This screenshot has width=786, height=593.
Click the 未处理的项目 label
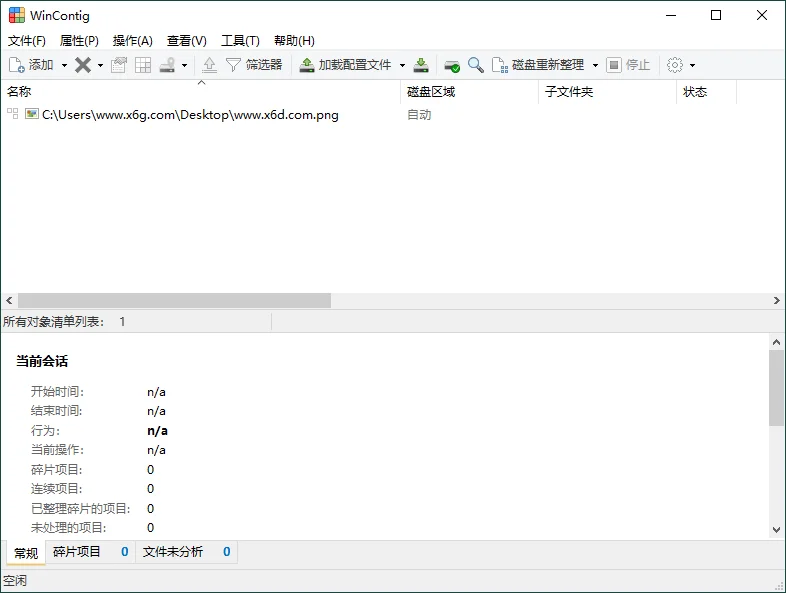pyautogui.click(x=69, y=527)
